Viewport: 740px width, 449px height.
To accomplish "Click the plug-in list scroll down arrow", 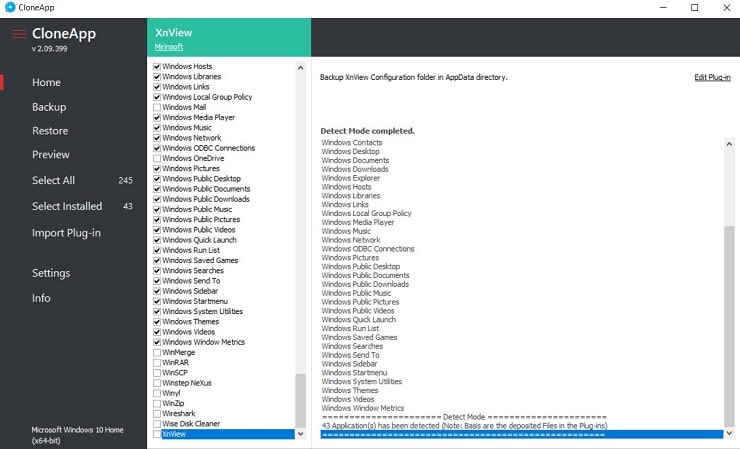I will [300, 433].
